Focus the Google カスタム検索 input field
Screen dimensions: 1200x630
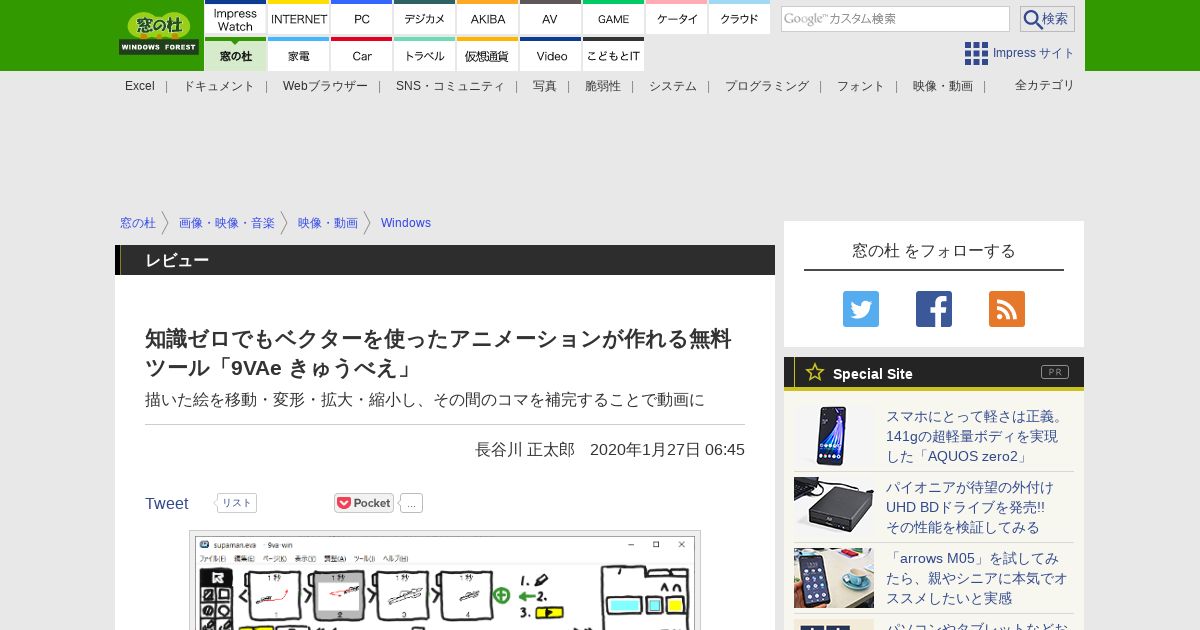895,19
